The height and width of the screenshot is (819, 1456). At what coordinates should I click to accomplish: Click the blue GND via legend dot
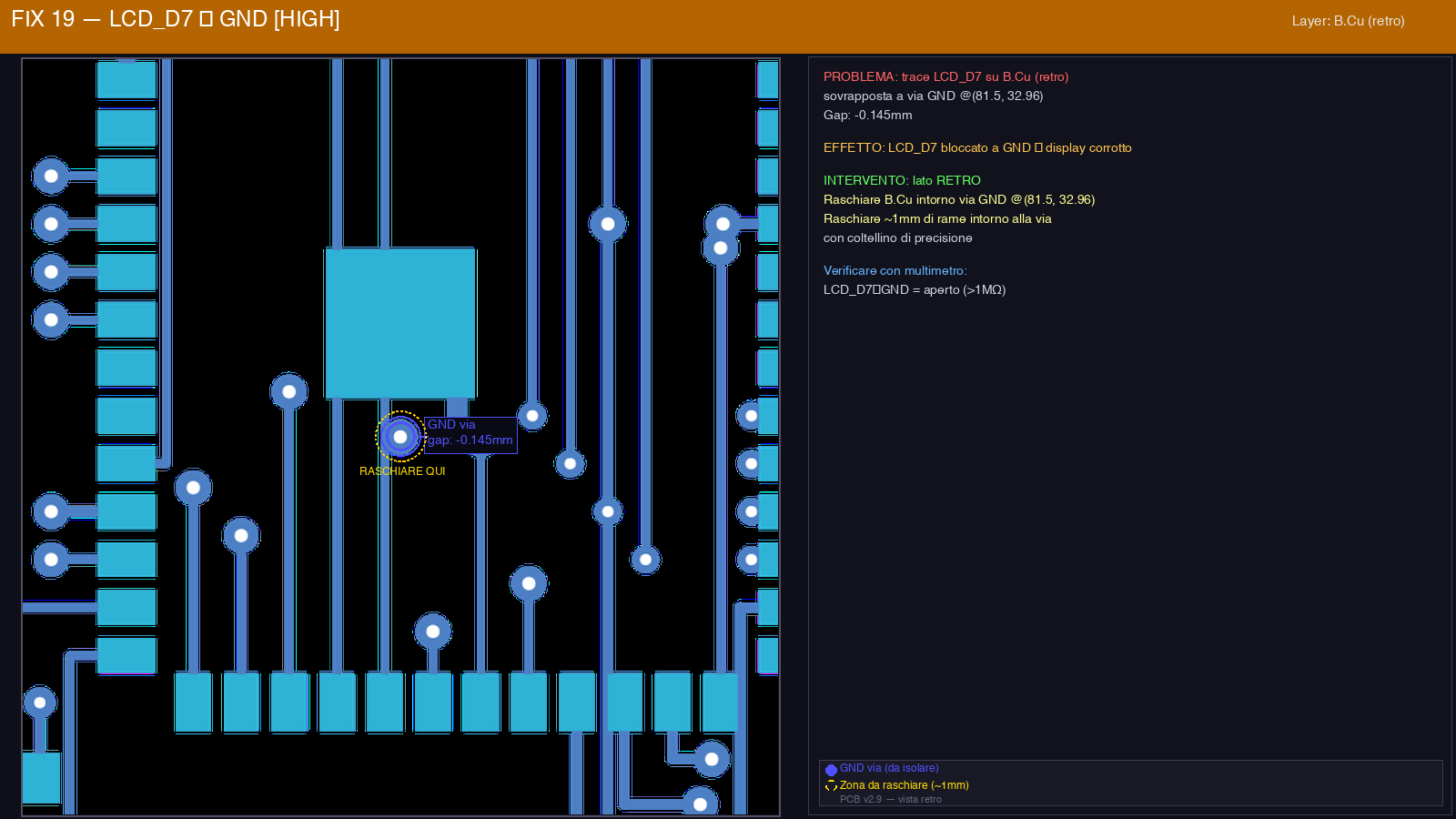pos(831,770)
